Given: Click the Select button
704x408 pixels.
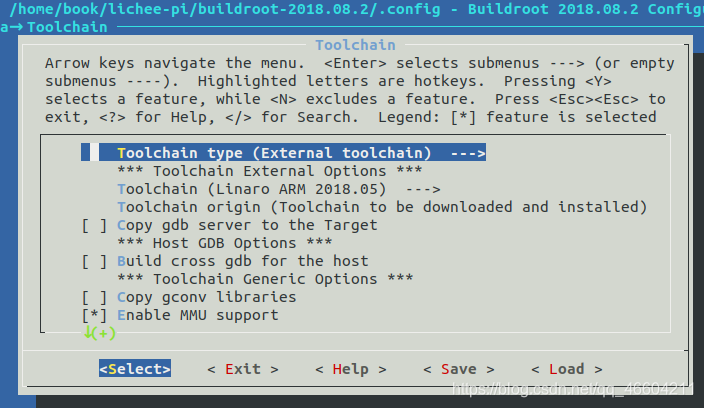Looking at the screenshot, I should click(135, 369).
